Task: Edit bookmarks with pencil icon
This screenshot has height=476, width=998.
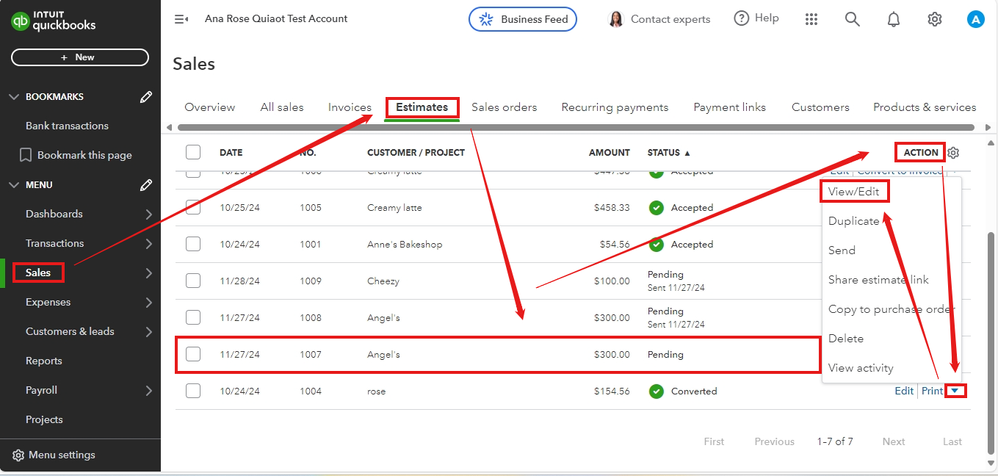Action: [146, 97]
